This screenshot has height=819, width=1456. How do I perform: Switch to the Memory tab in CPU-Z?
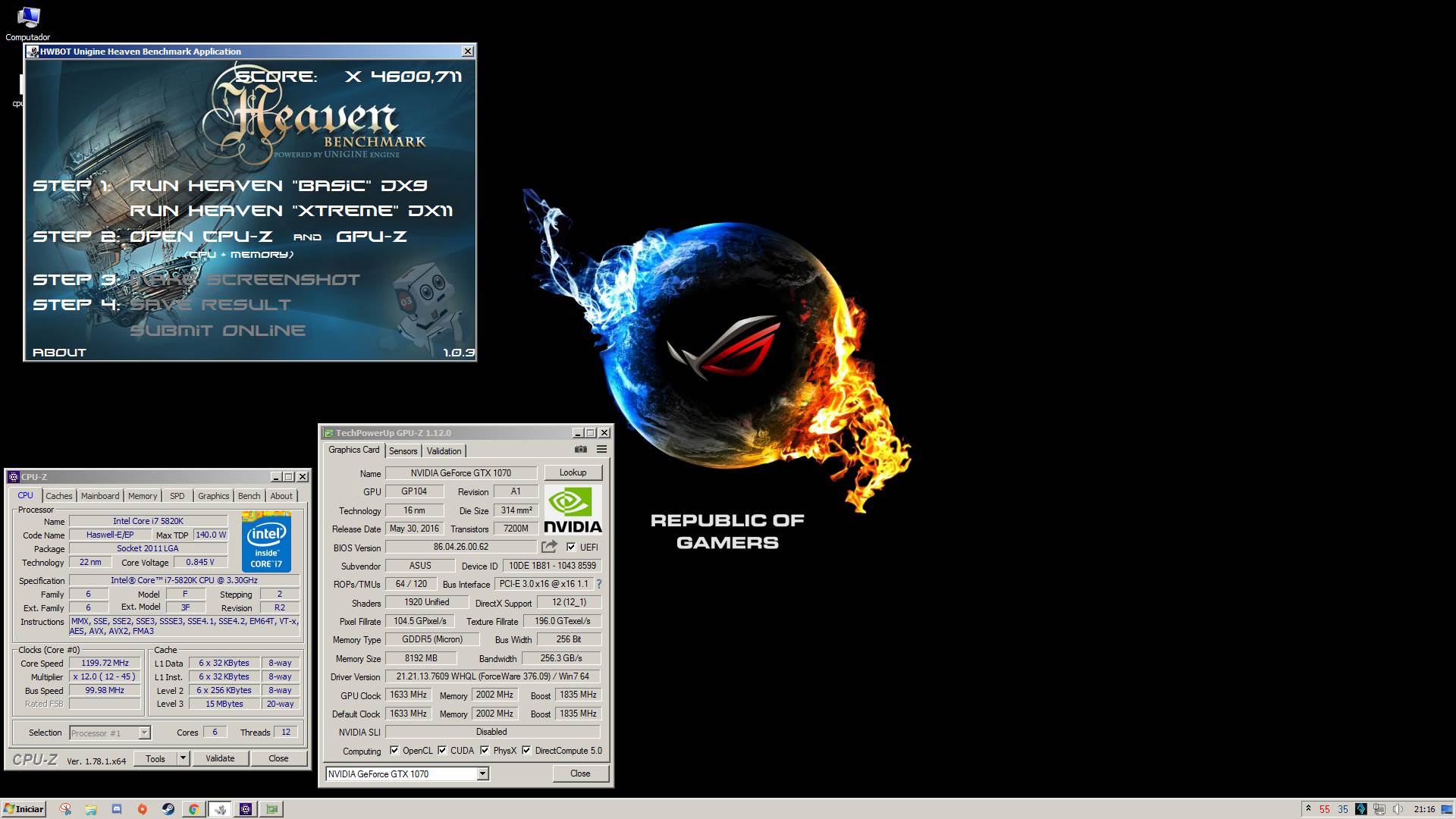pos(143,496)
